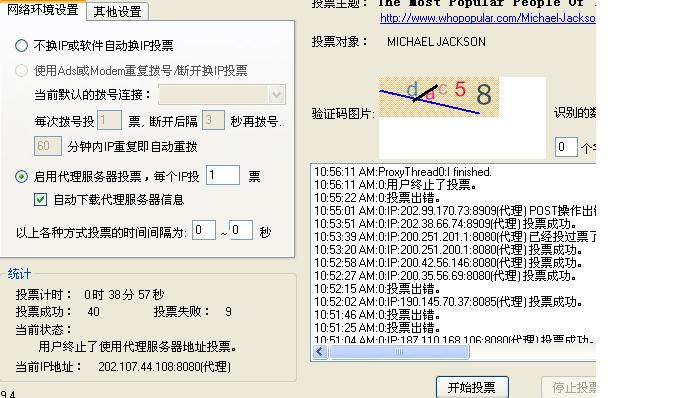Click the MICHAEL JACKSON vote target text
Image resolution: width=683 pixels, height=398 pixels.
coord(436,42)
